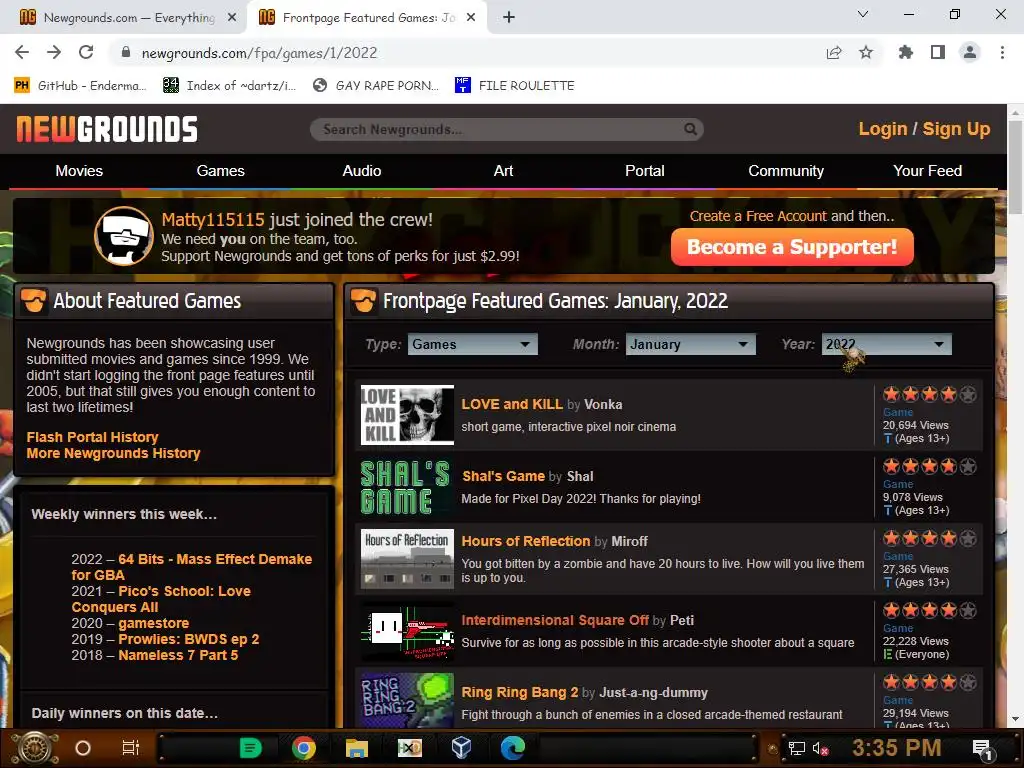This screenshot has height=768, width=1024.
Task: Click the browser address bar URL
Action: click(259, 53)
